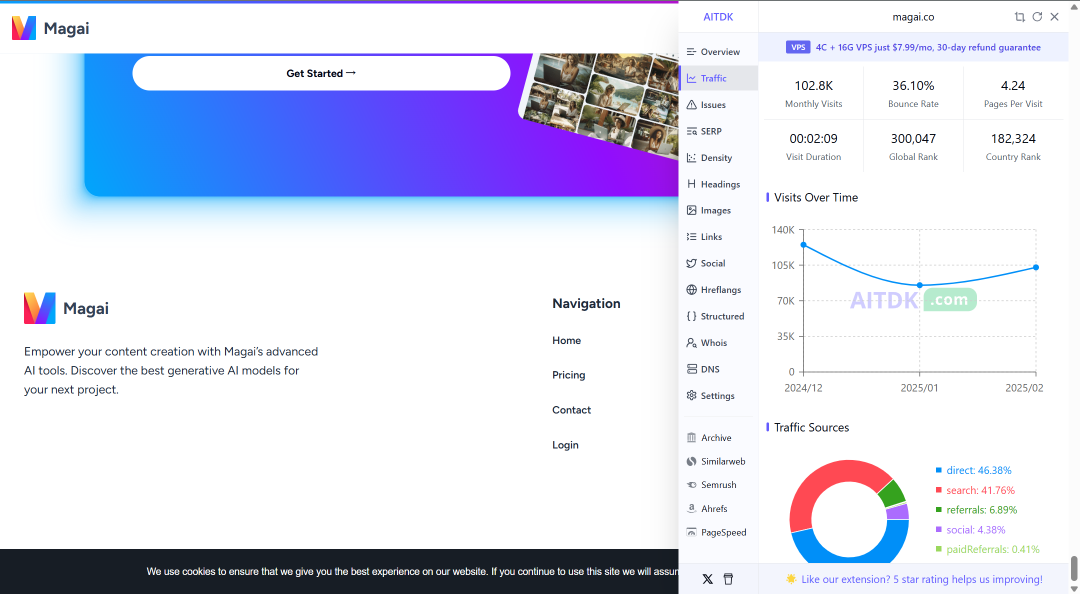Click the Hreflangs globe icon
Screen dimensions: 1080x594
[x=692, y=289]
